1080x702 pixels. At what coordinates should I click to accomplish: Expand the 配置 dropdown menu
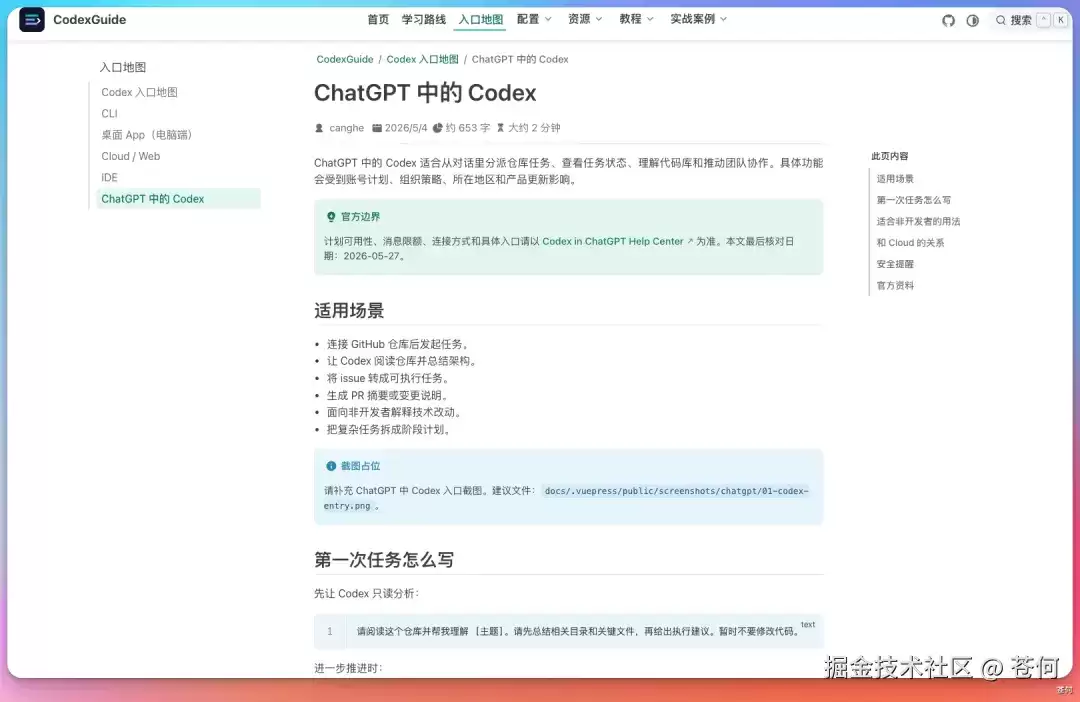tap(534, 19)
